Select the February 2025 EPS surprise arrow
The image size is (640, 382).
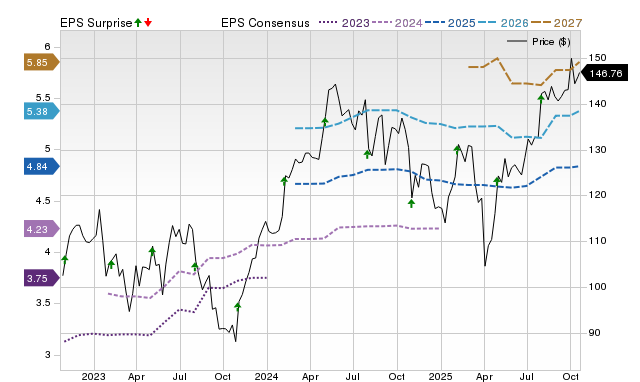[457, 149]
